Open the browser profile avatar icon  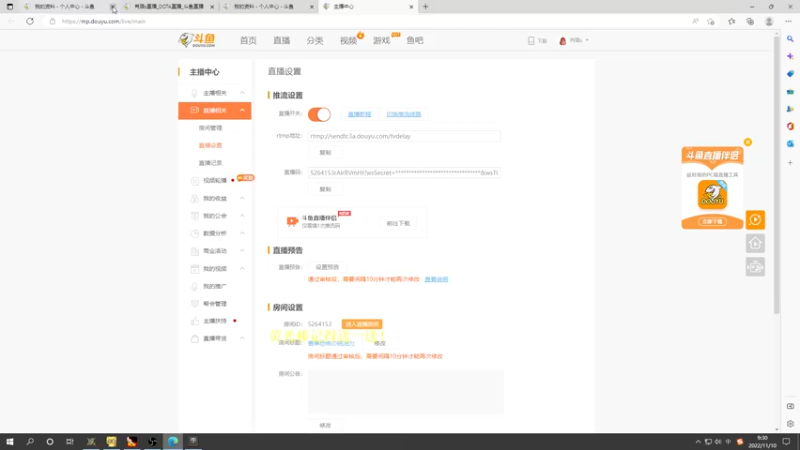[769, 21]
